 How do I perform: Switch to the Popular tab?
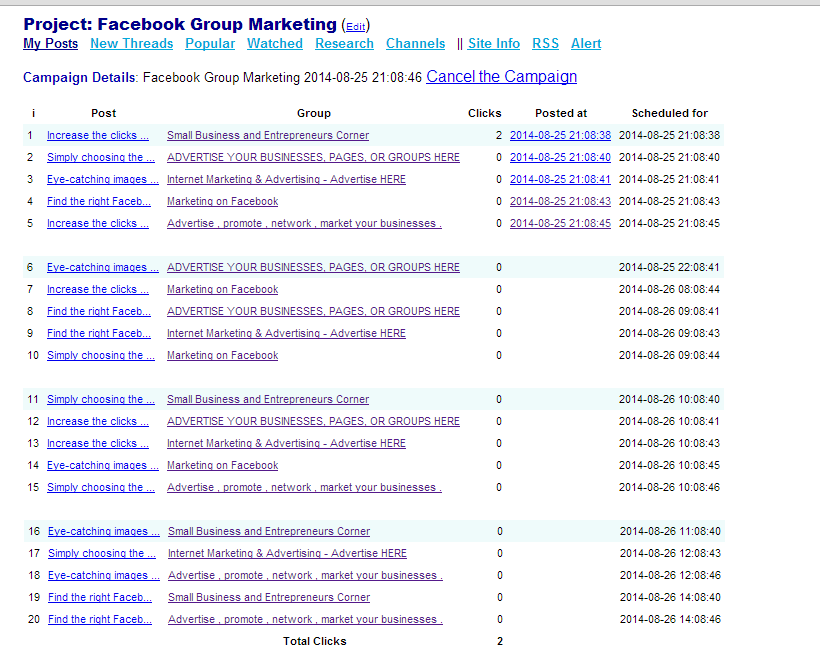210,43
